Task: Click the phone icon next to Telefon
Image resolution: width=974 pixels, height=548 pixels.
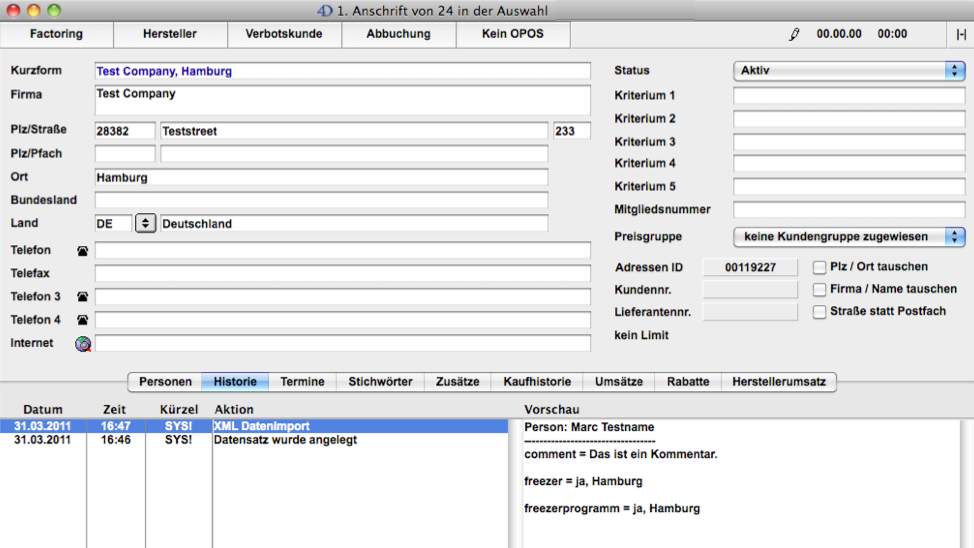Action: point(82,251)
